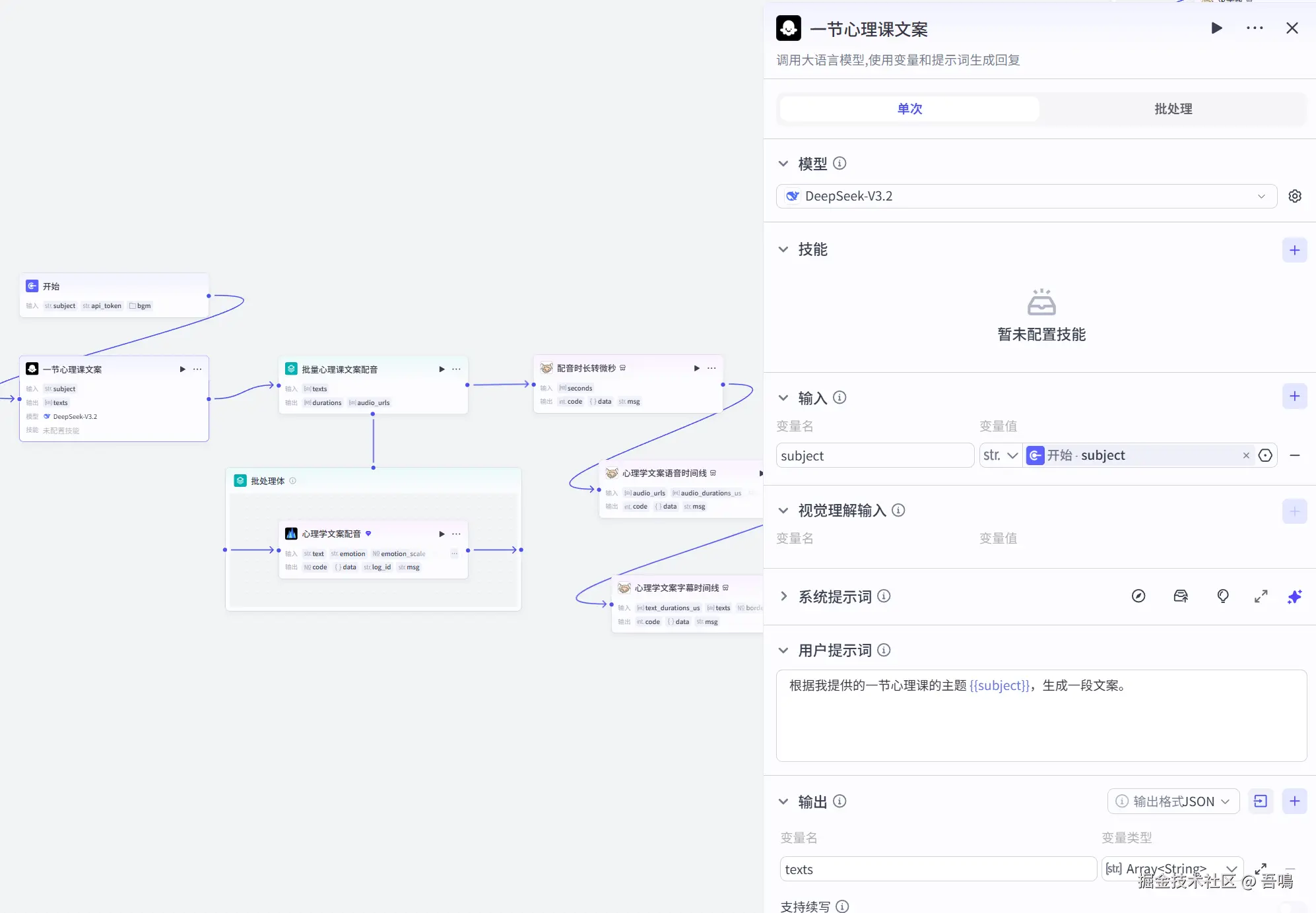Viewport: 1316px width, 913px height.
Task: Open the DeepSeek-V3.2 model dropdown
Action: coord(1026,197)
